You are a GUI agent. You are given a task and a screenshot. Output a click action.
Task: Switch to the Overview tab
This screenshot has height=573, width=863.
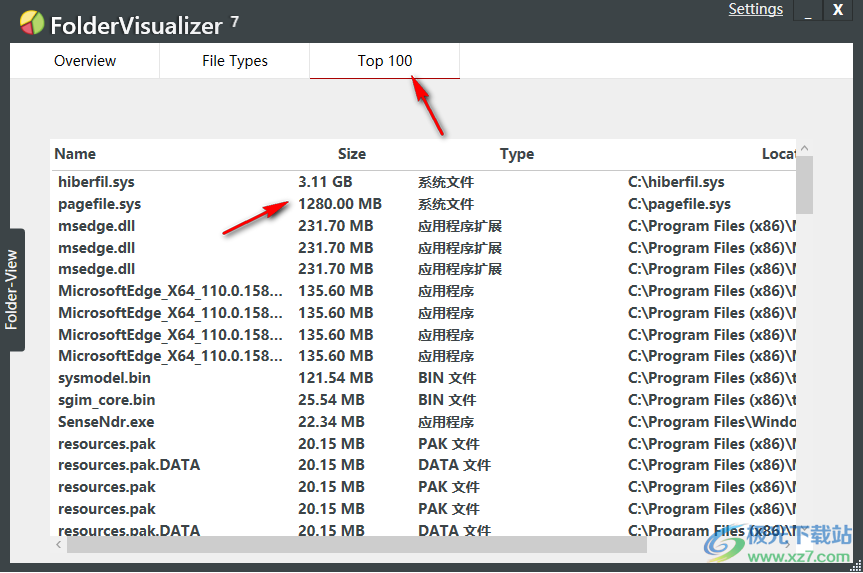(85, 61)
